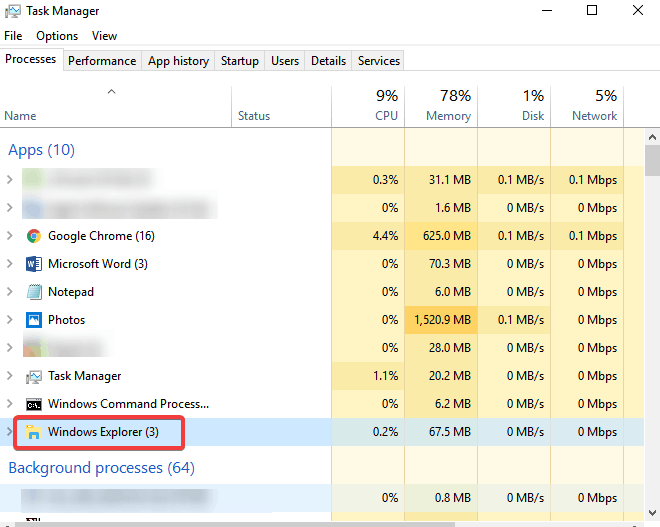
Task: Click the scroll up arrow of process list
Action: (652, 137)
